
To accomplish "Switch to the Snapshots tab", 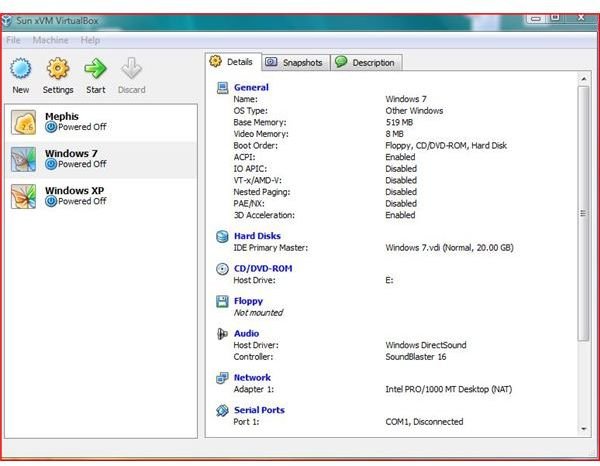I will [296, 63].
